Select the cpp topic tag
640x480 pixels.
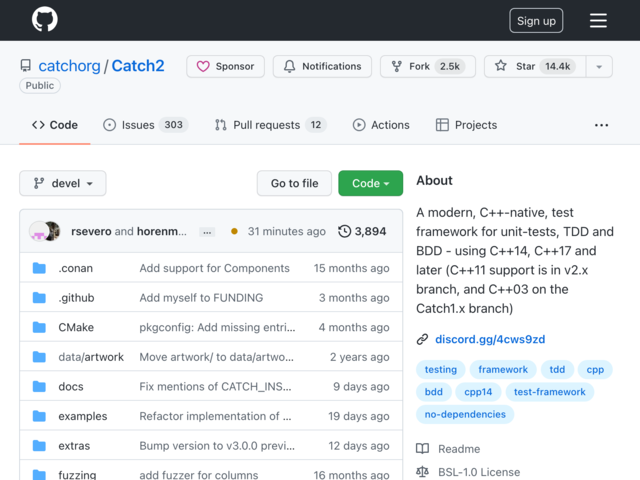[x=595, y=370]
